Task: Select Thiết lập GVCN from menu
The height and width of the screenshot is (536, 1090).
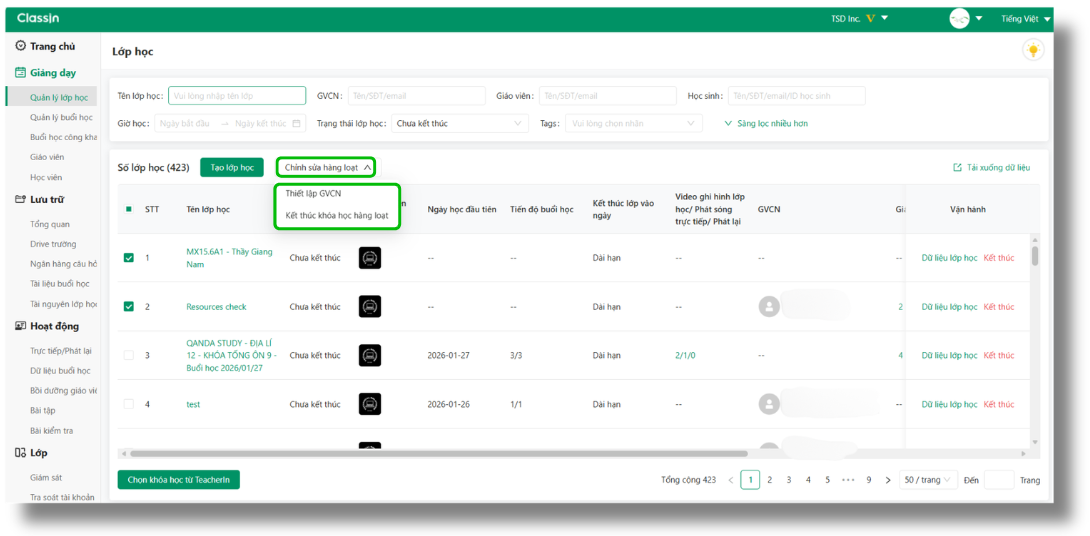Action: coord(313,194)
